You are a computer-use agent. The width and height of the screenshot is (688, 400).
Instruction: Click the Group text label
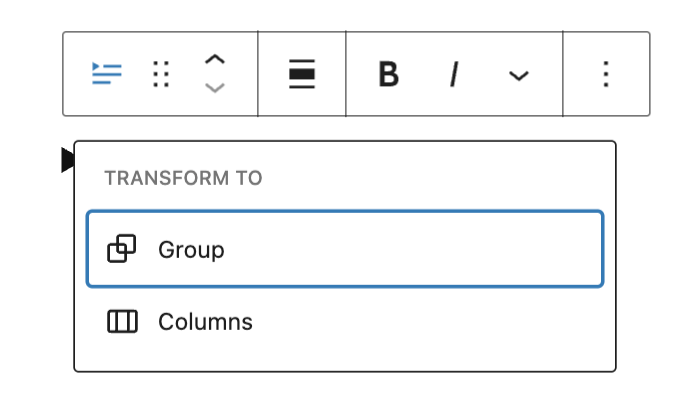[191, 249]
